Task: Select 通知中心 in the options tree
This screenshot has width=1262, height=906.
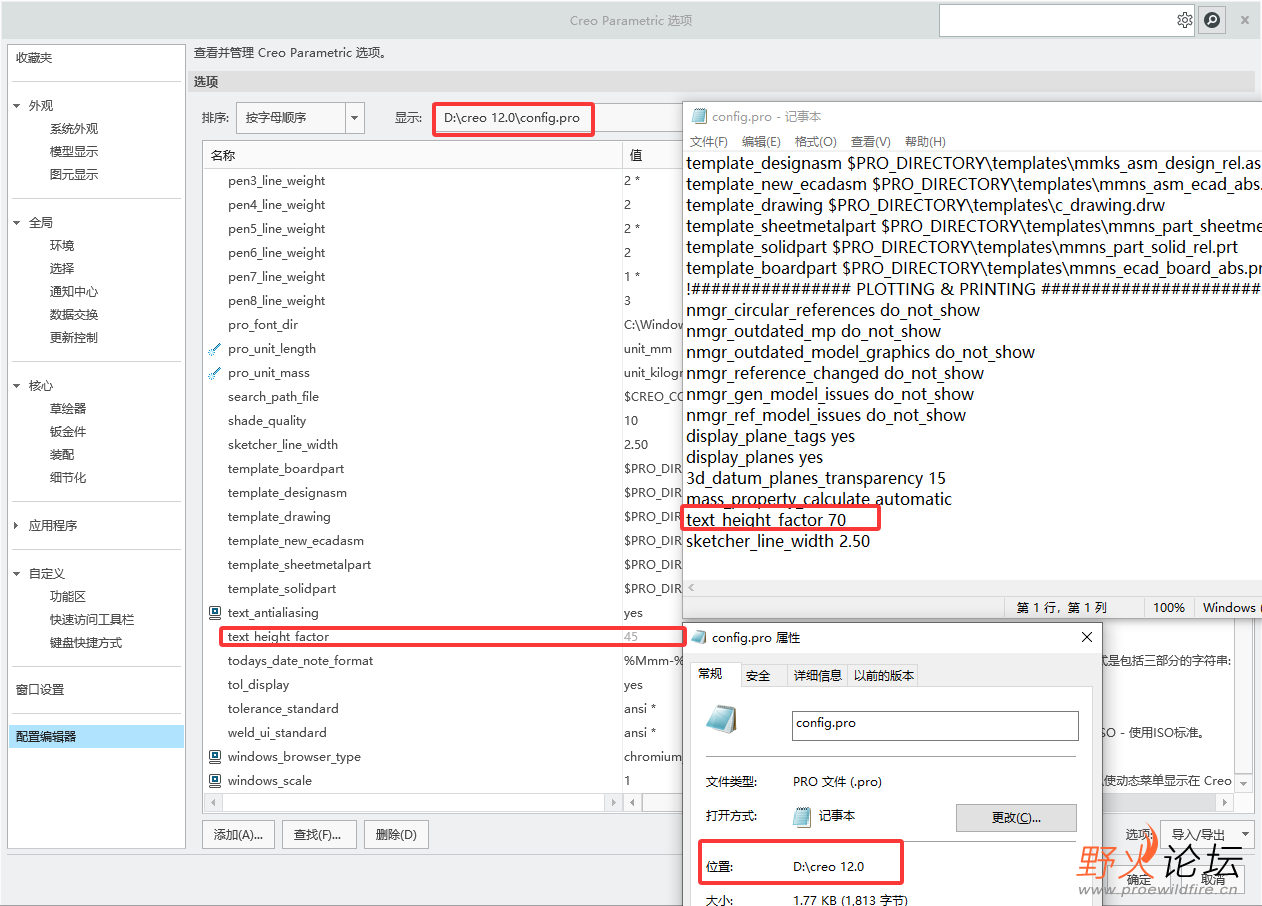Action: coord(74,292)
